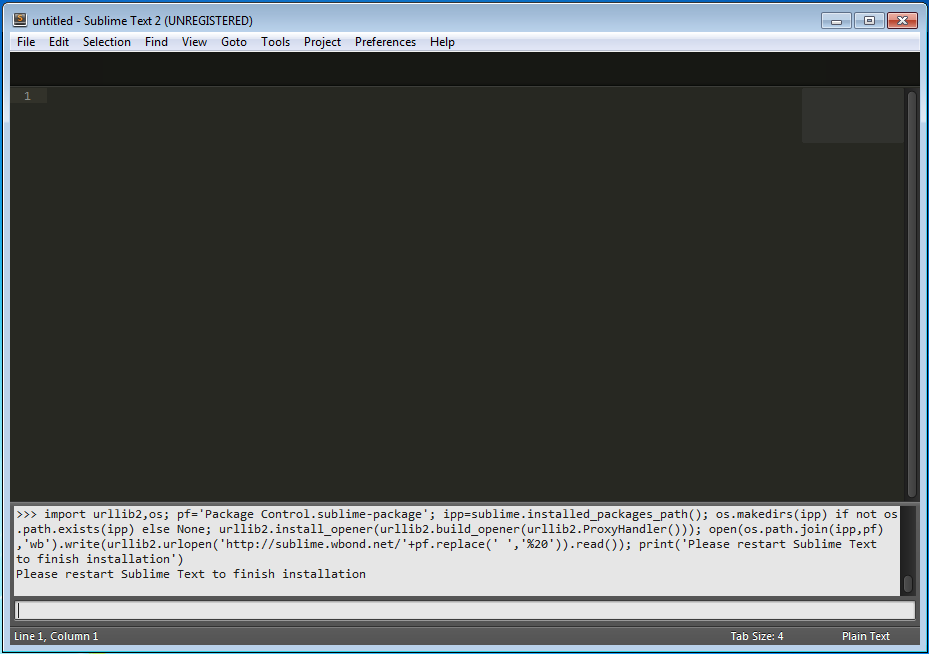929x654 pixels.
Task: Click the editor vertical scrollbar
Action: pos(912,294)
